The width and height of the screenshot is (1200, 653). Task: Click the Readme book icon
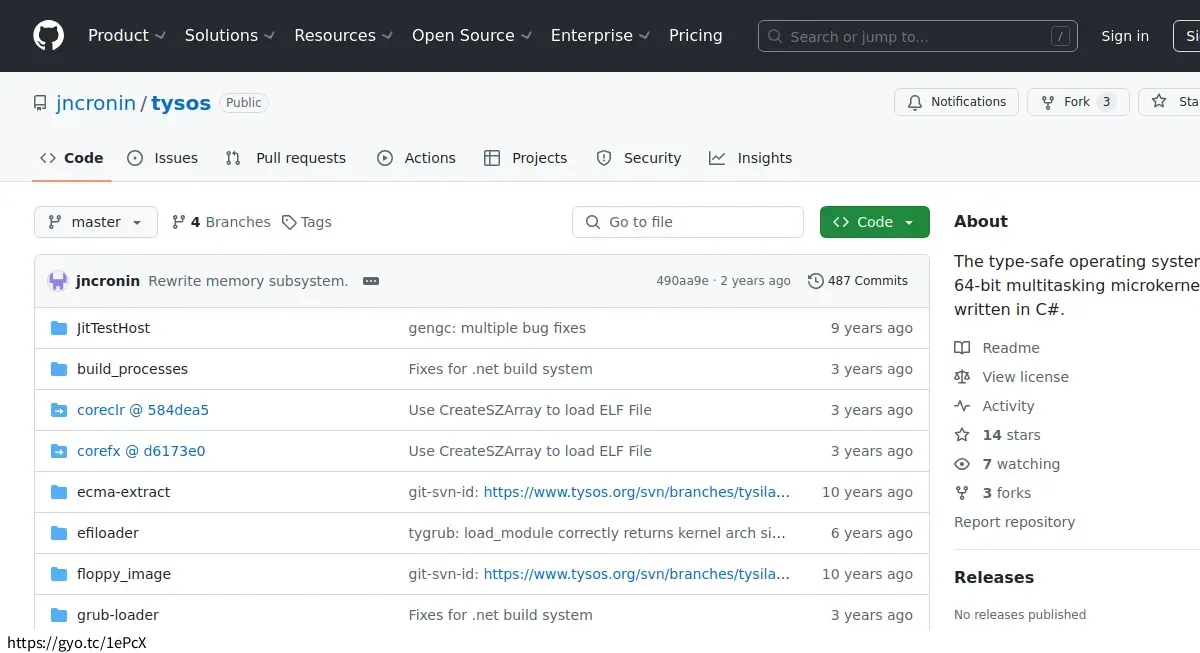point(962,347)
